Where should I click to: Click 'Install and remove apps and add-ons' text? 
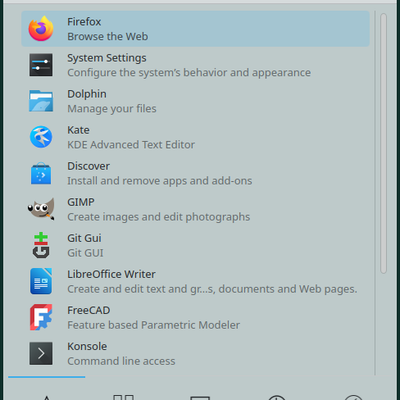click(x=160, y=181)
